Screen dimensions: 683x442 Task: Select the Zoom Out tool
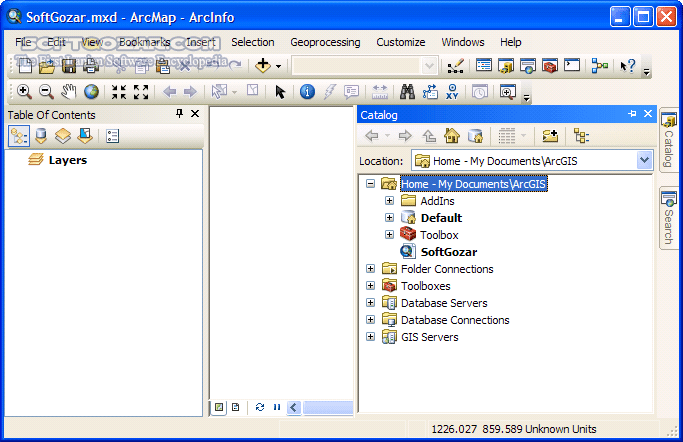[46, 92]
